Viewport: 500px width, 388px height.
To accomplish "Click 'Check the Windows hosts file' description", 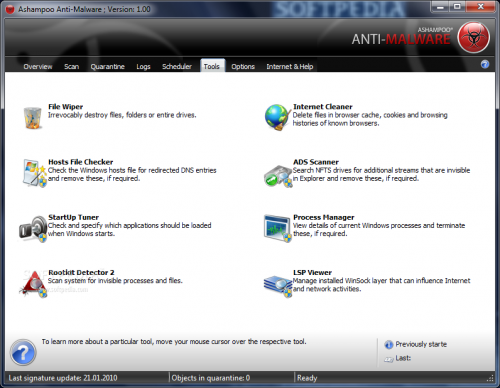I will pos(132,174).
